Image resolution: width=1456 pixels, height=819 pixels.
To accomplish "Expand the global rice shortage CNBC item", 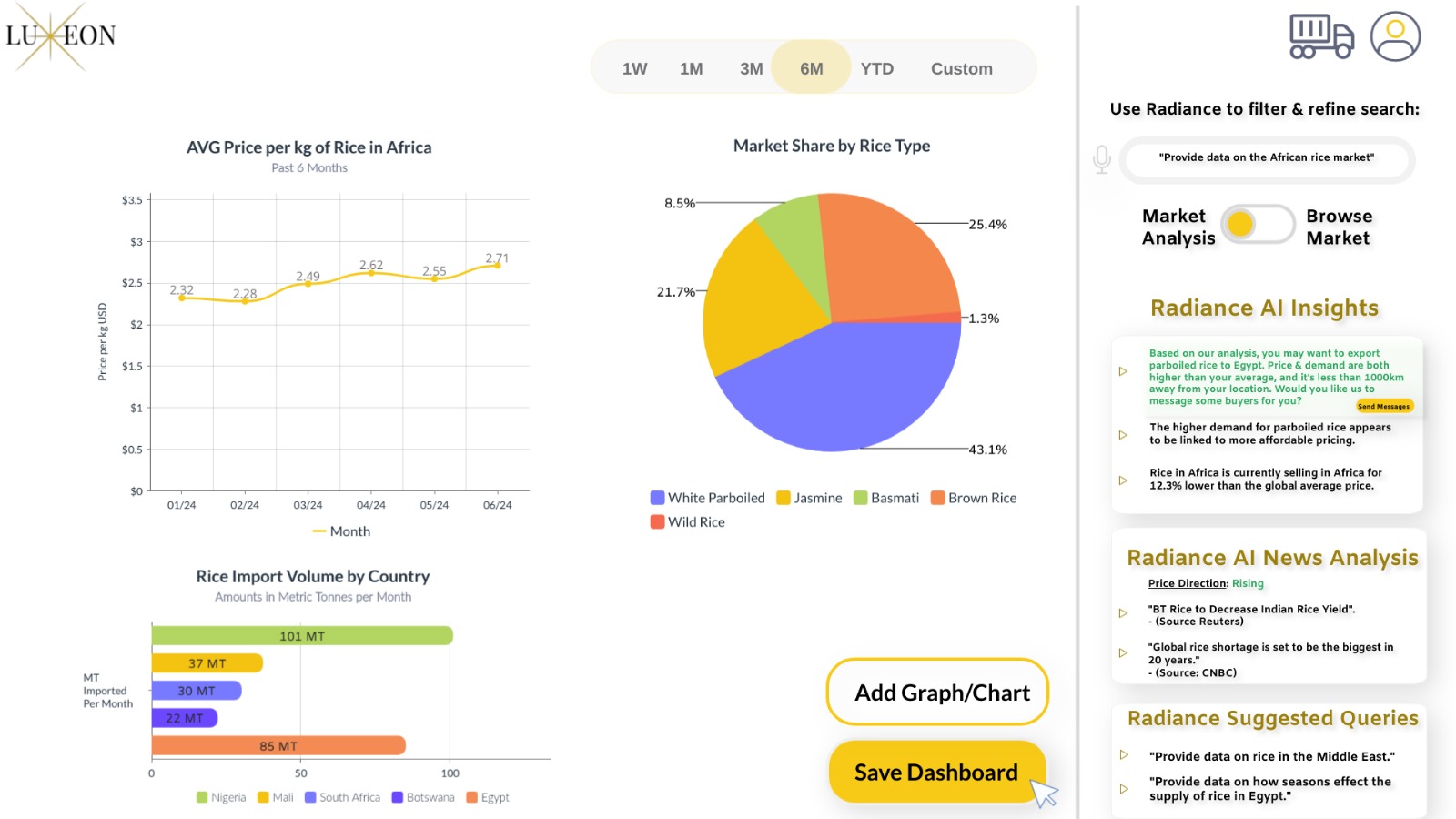I will (1123, 652).
